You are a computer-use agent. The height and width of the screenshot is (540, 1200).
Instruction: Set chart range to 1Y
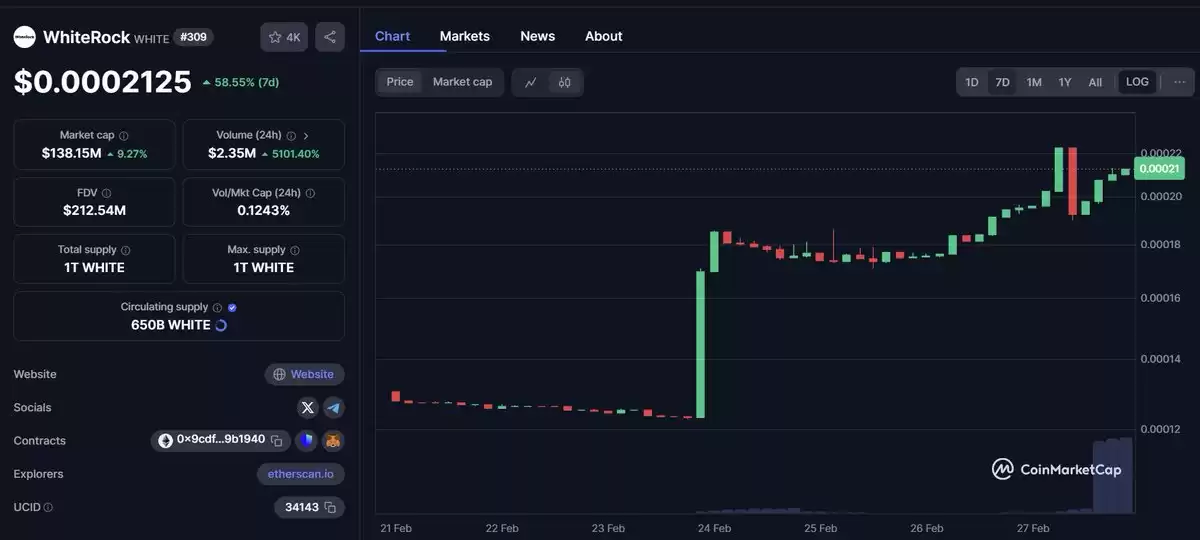point(1065,82)
